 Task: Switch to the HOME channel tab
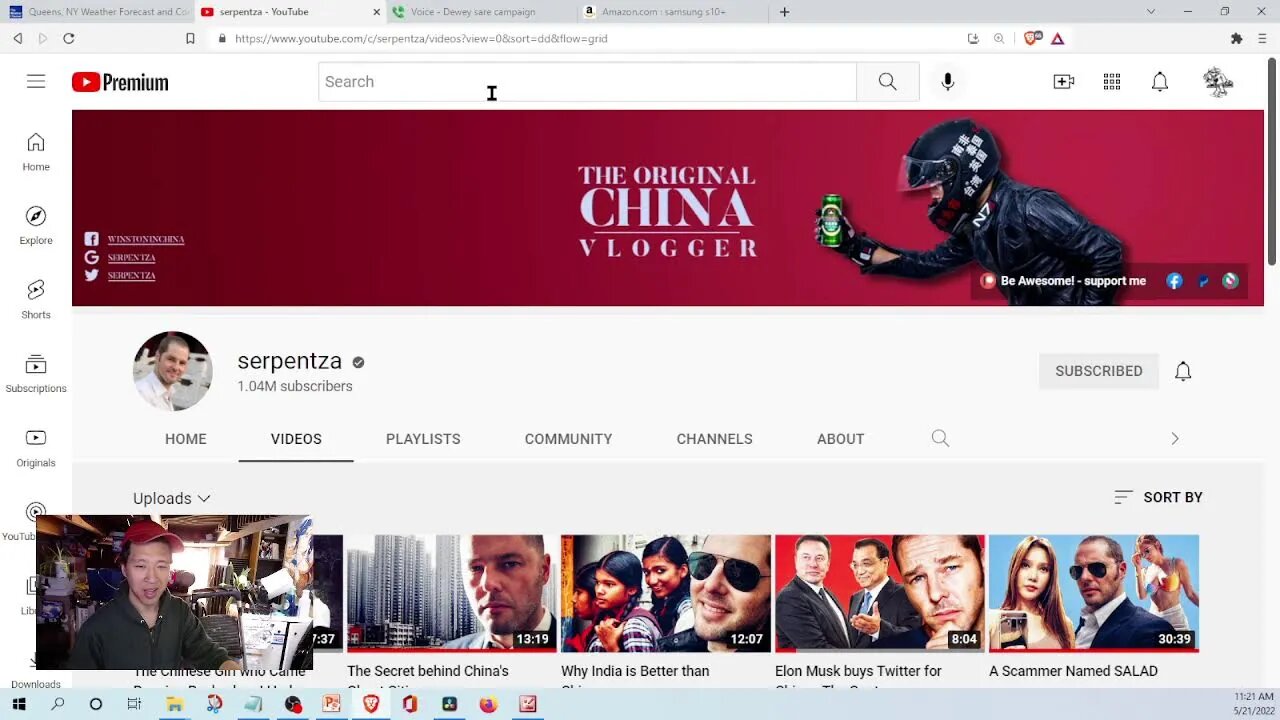pos(186,439)
